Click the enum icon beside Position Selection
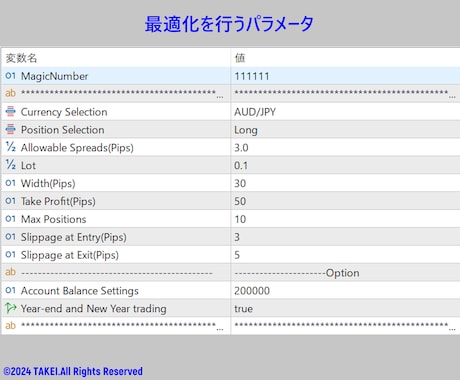The width and height of the screenshot is (460, 380). [x=10, y=129]
